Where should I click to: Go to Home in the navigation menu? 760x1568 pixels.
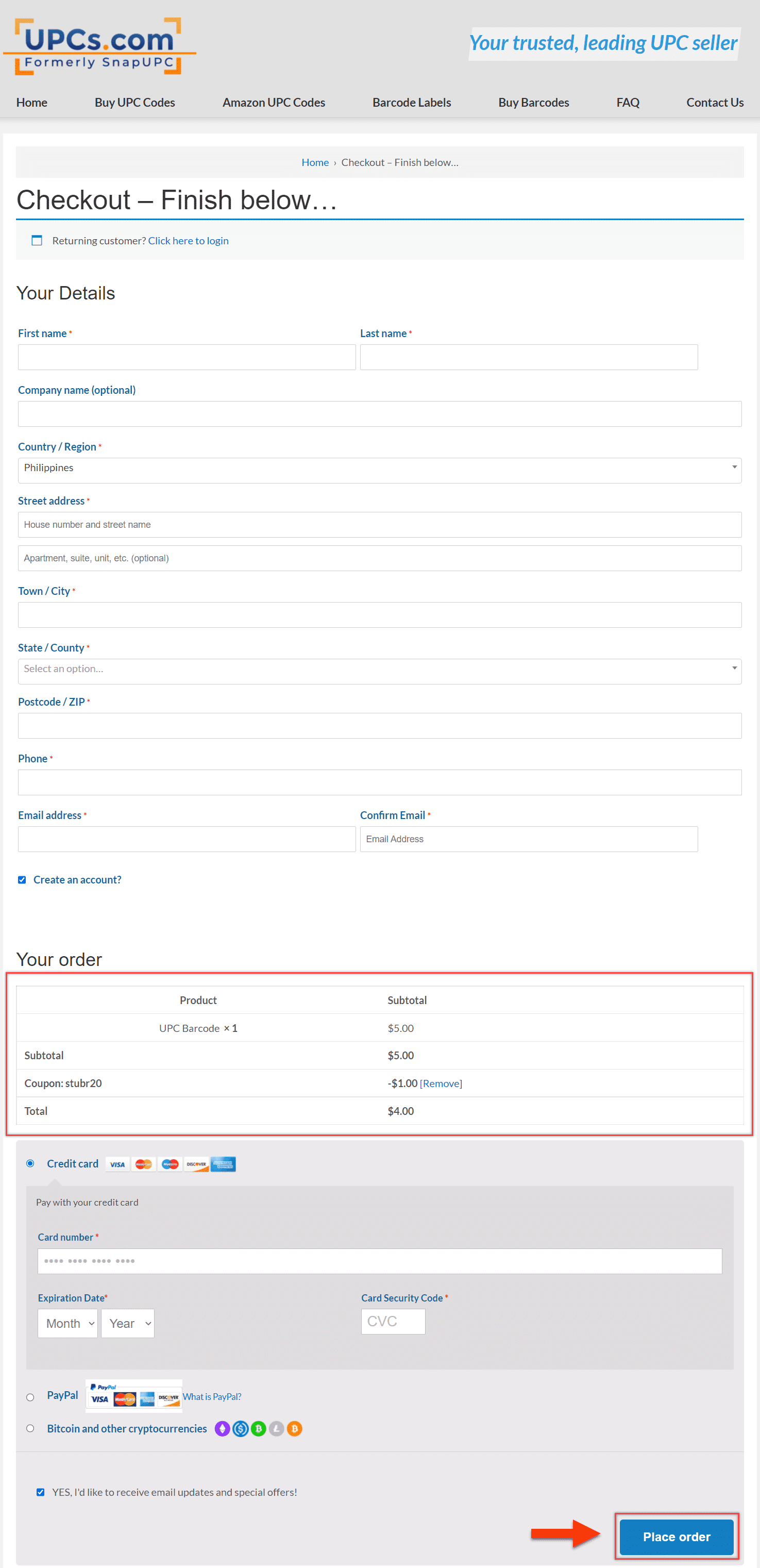pos(31,102)
